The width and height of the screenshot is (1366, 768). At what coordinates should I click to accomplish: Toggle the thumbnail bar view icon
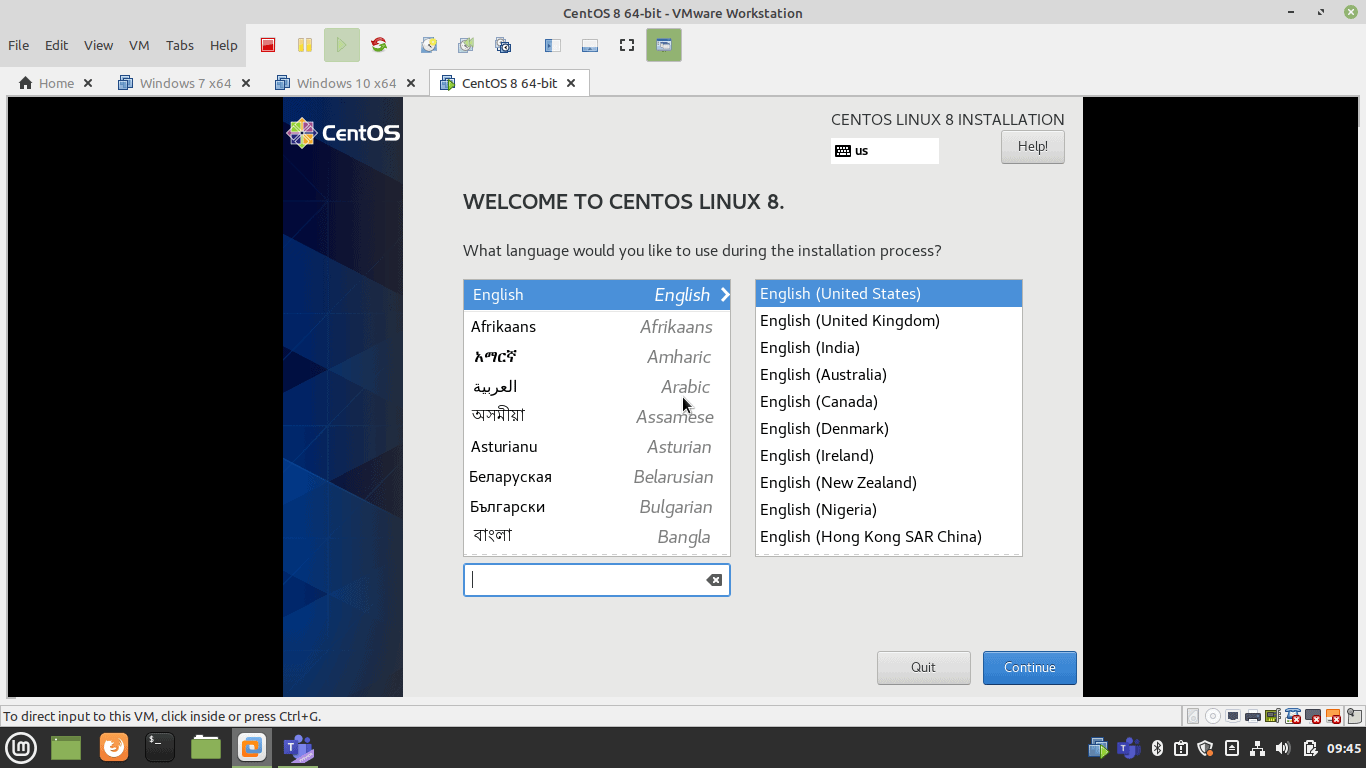(x=589, y=45)
